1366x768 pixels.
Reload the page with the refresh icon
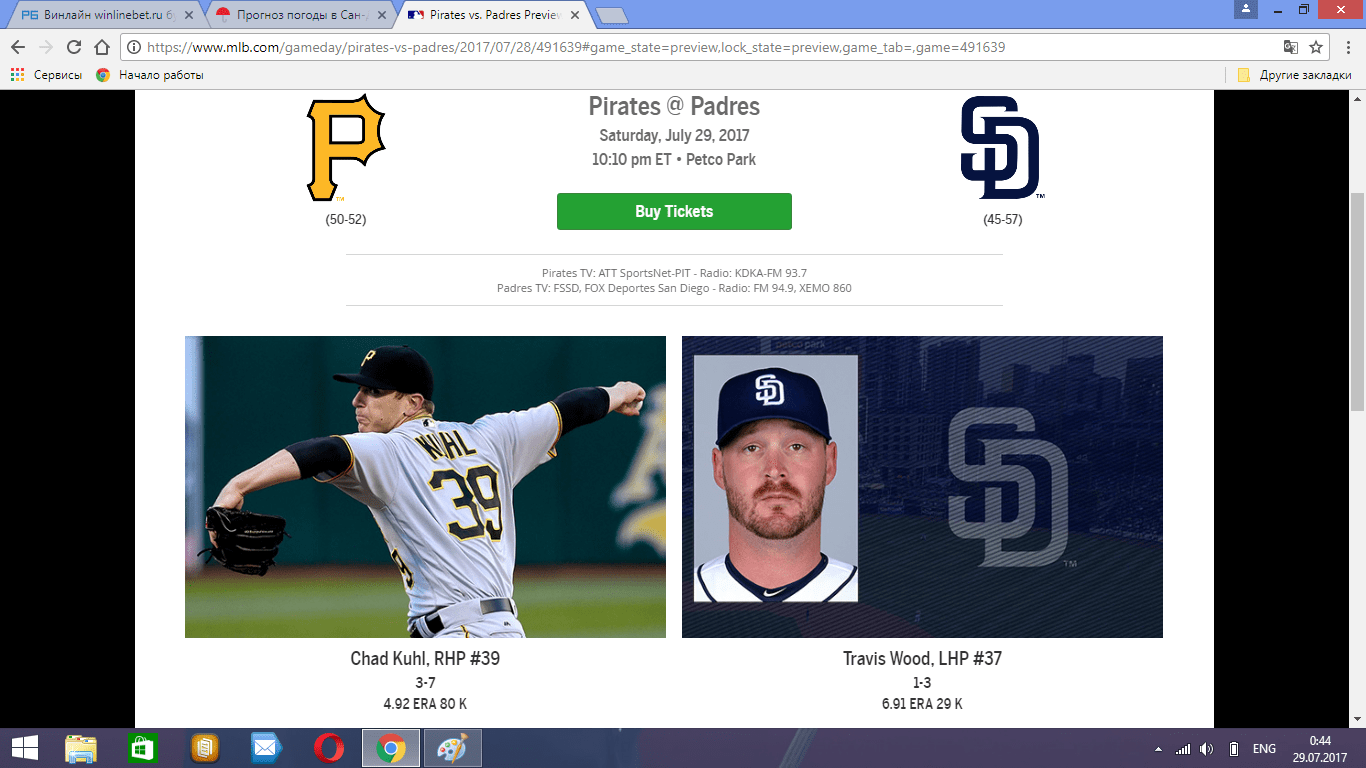(73, 47)
